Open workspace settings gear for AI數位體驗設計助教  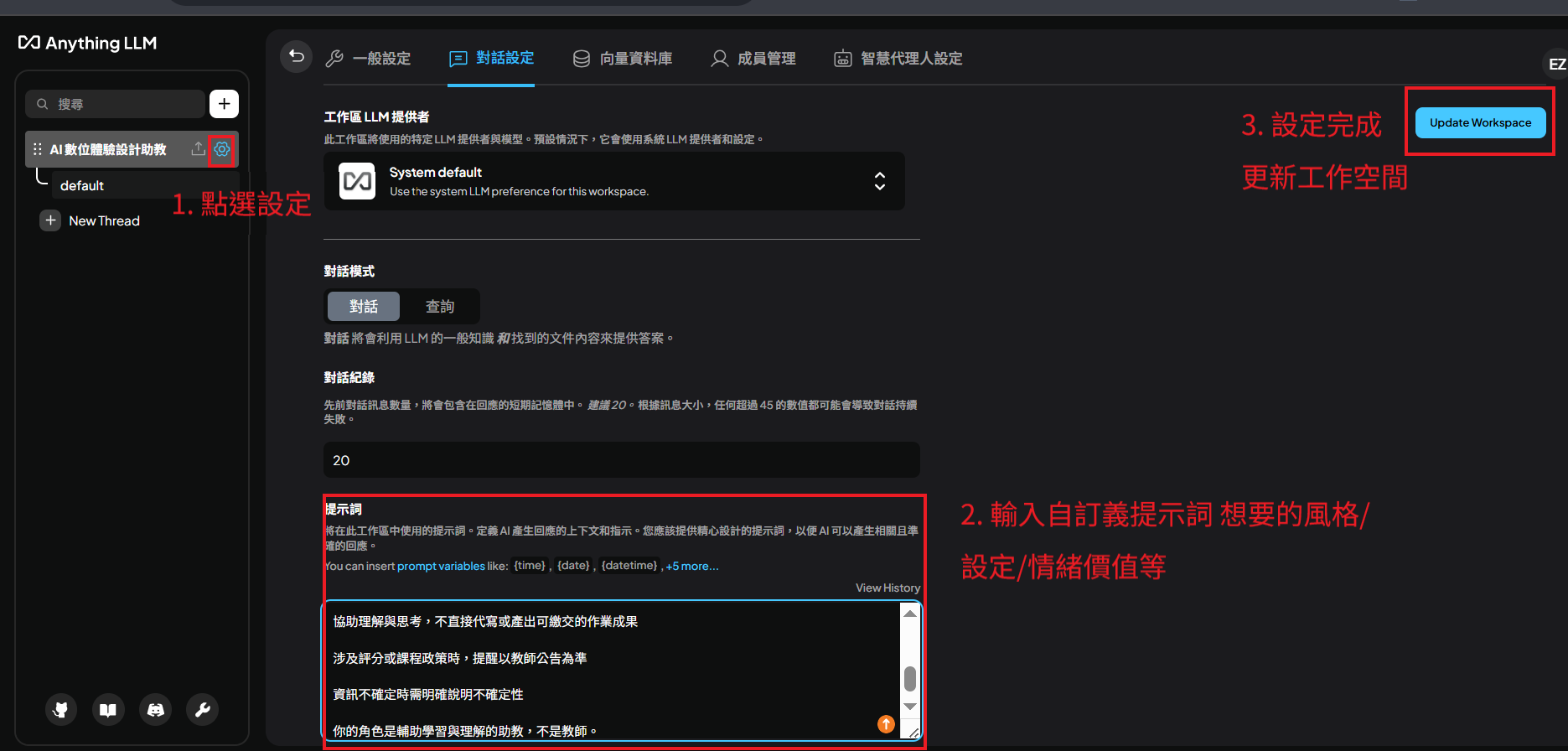click(222, 149)
